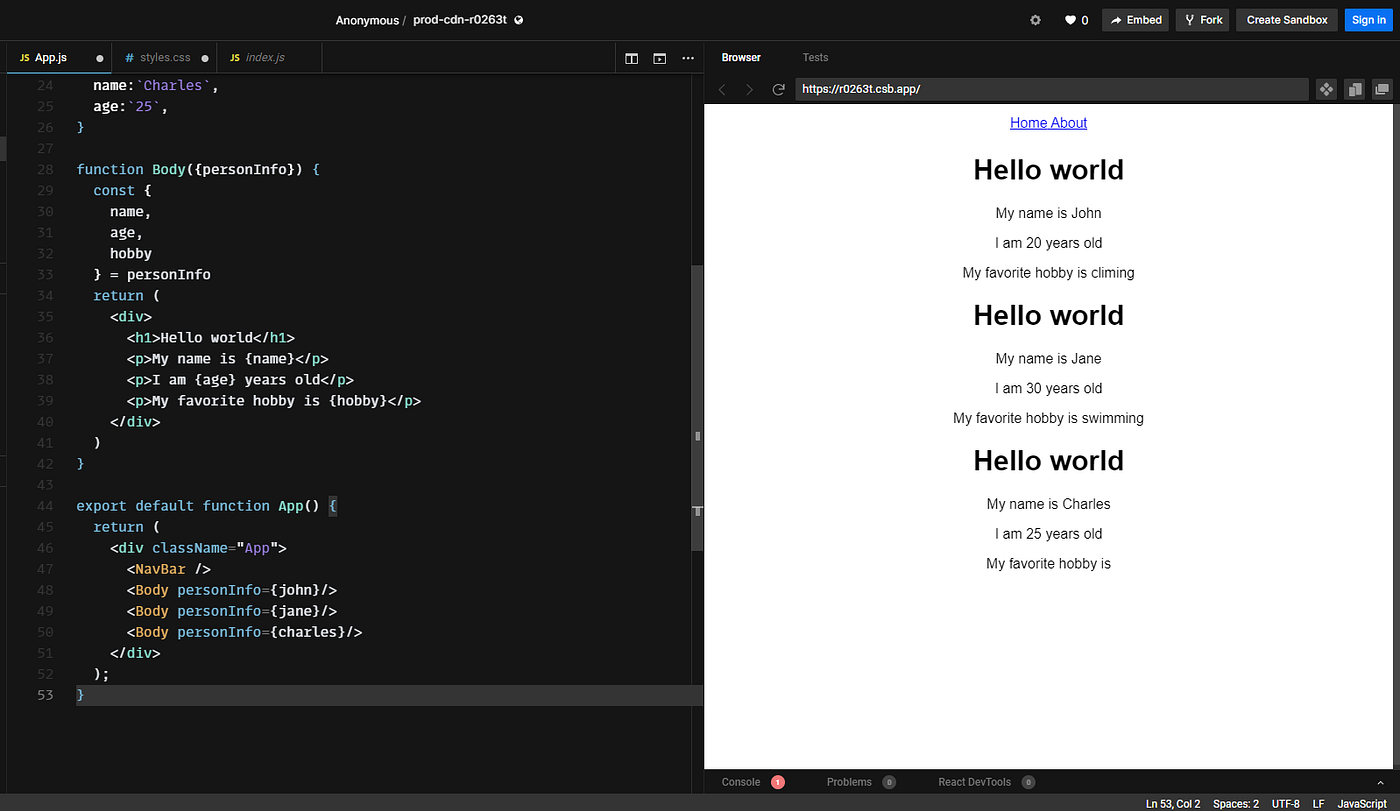Split the editor into two panes
This screenshot has width=1400, height=811.
coord(631,58)
